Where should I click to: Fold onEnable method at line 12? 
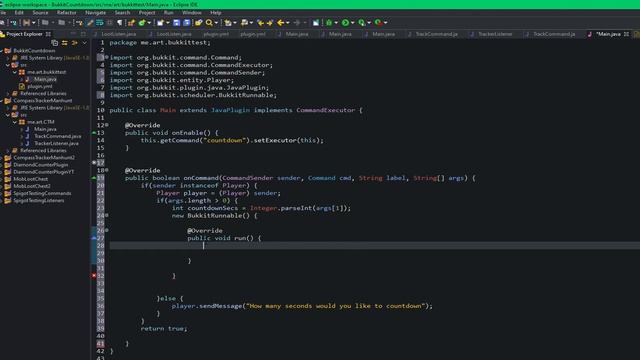click(x=107, y=125)
